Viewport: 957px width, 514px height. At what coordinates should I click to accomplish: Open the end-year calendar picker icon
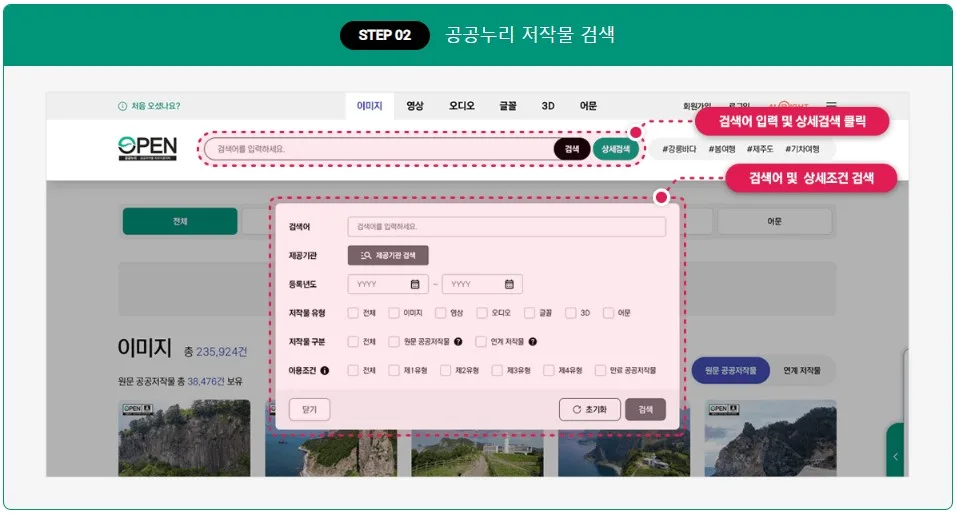tap(509, 284)
